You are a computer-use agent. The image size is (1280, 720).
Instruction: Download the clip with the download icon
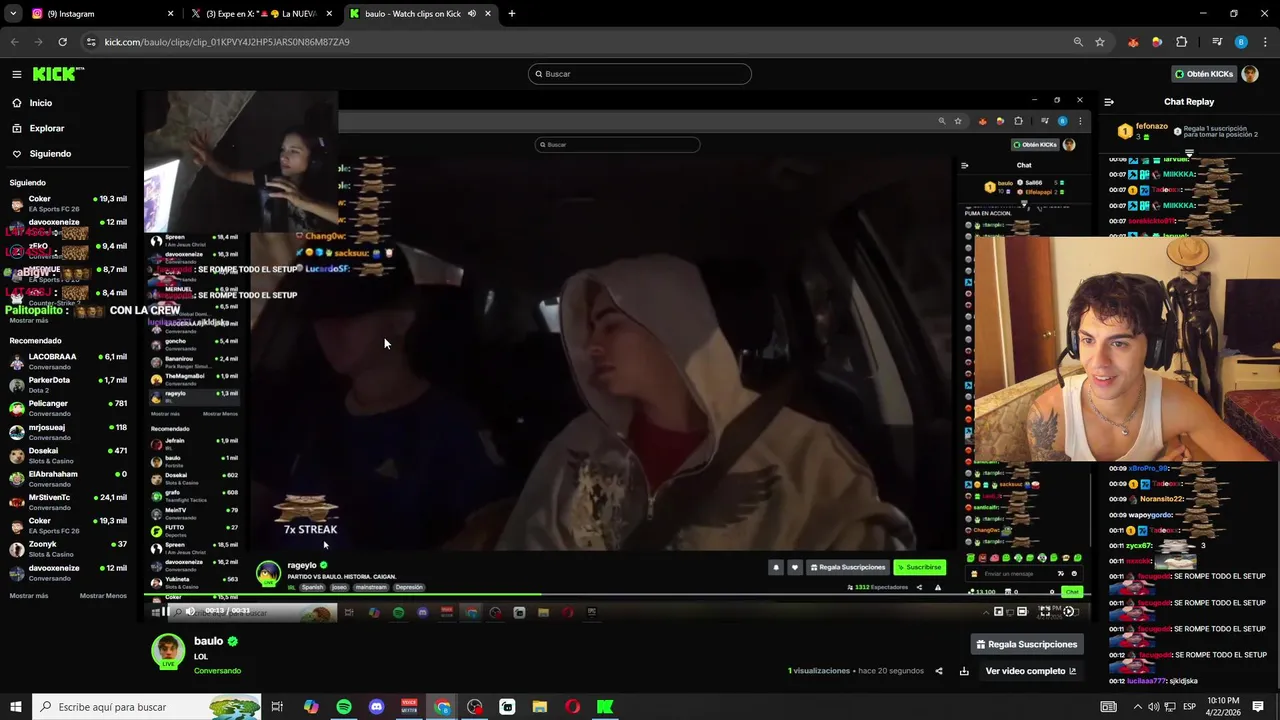[964, 671]
